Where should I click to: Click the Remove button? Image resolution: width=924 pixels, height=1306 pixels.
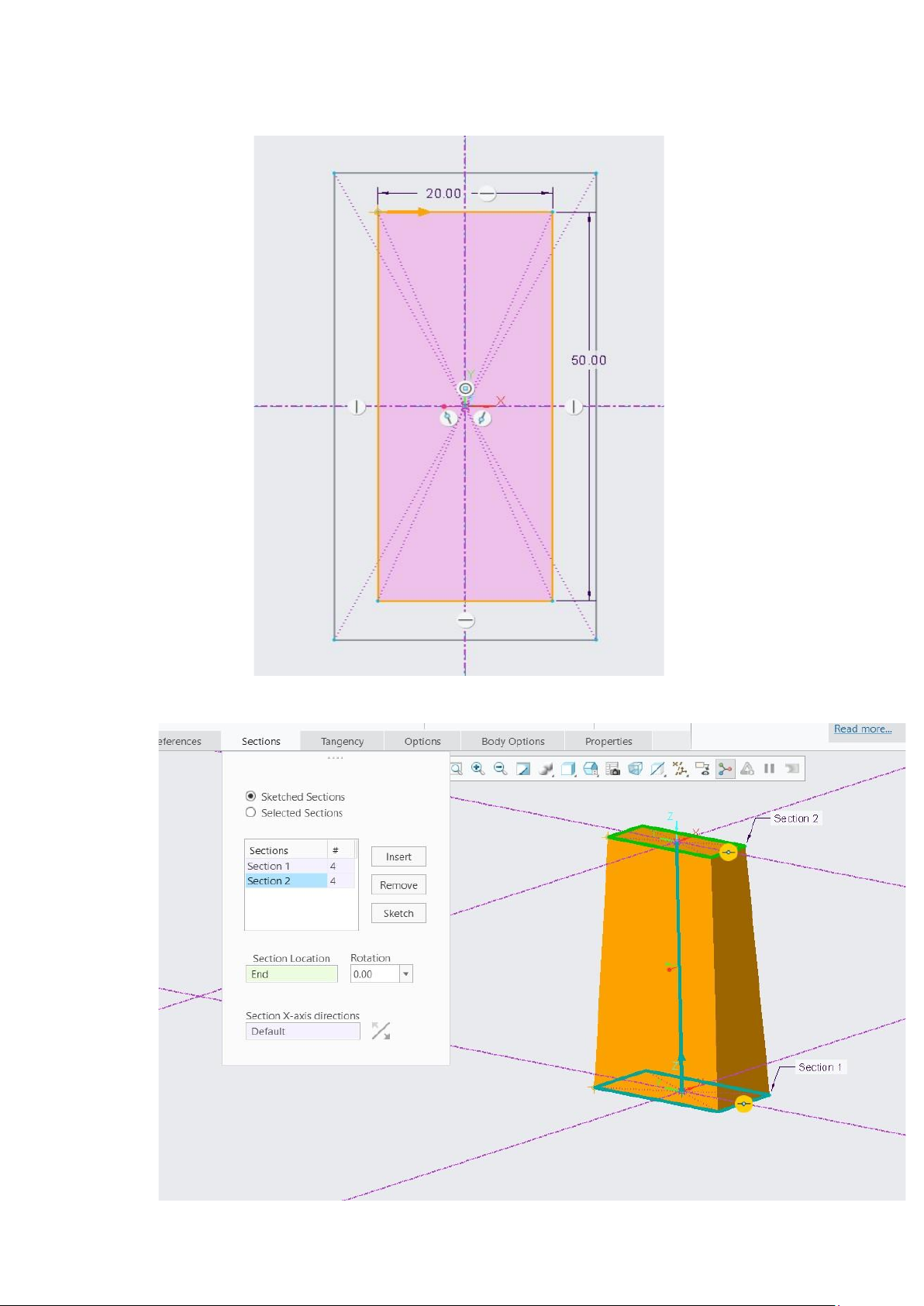398,885
